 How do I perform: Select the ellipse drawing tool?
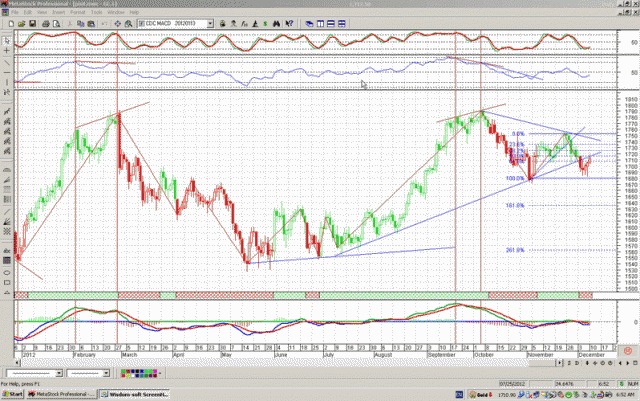click(7, 272)
